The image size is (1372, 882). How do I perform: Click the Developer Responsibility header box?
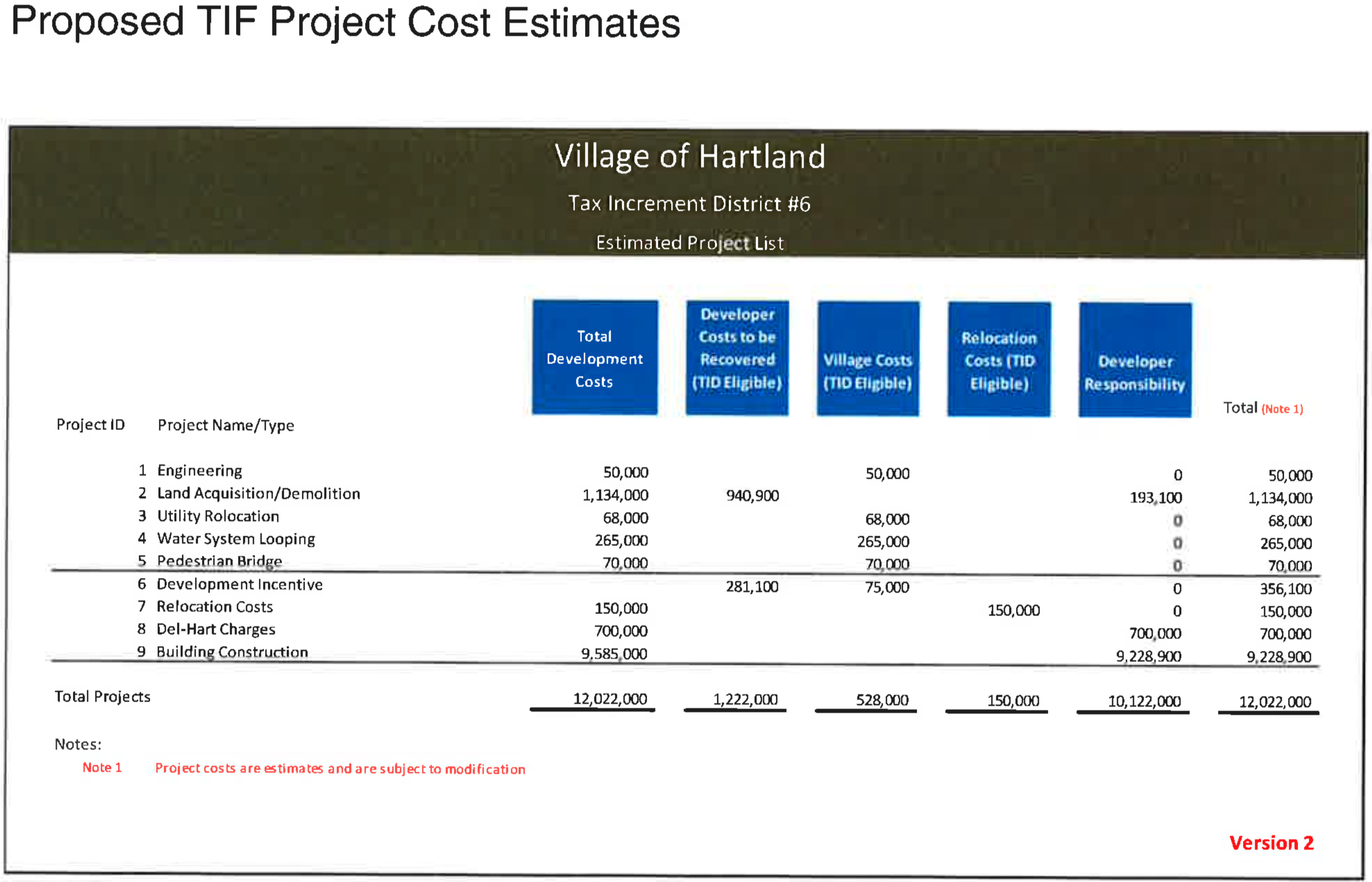tap(1135, 361)
